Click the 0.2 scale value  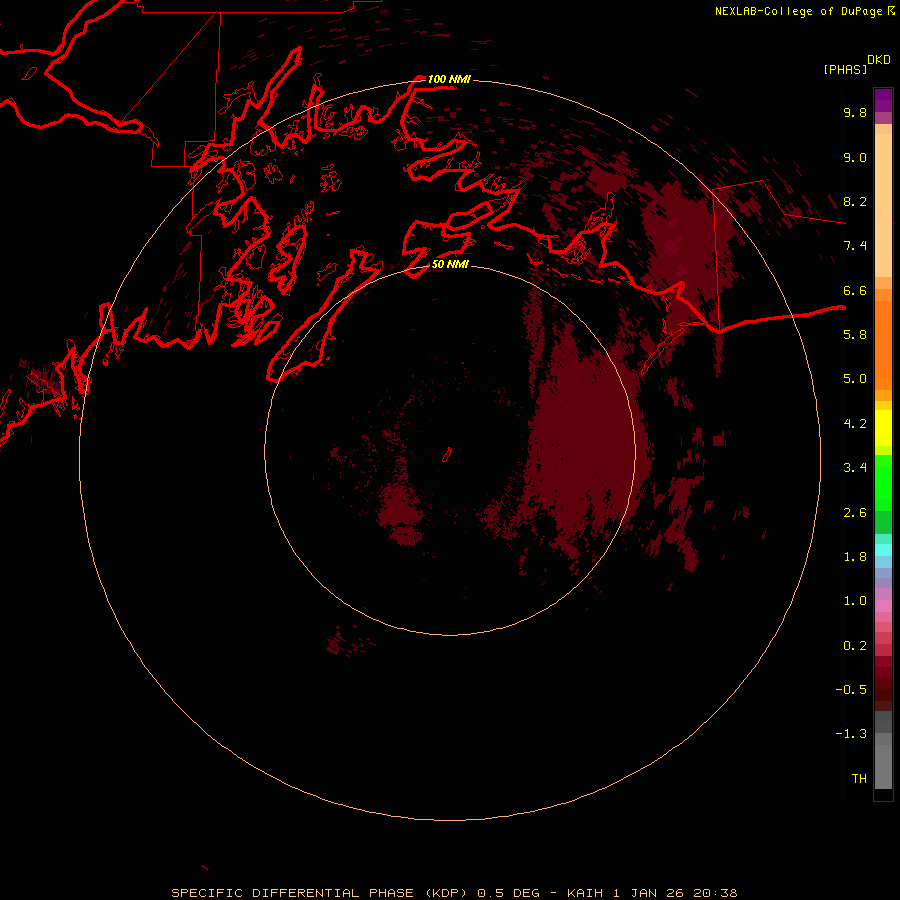(855, 646)
